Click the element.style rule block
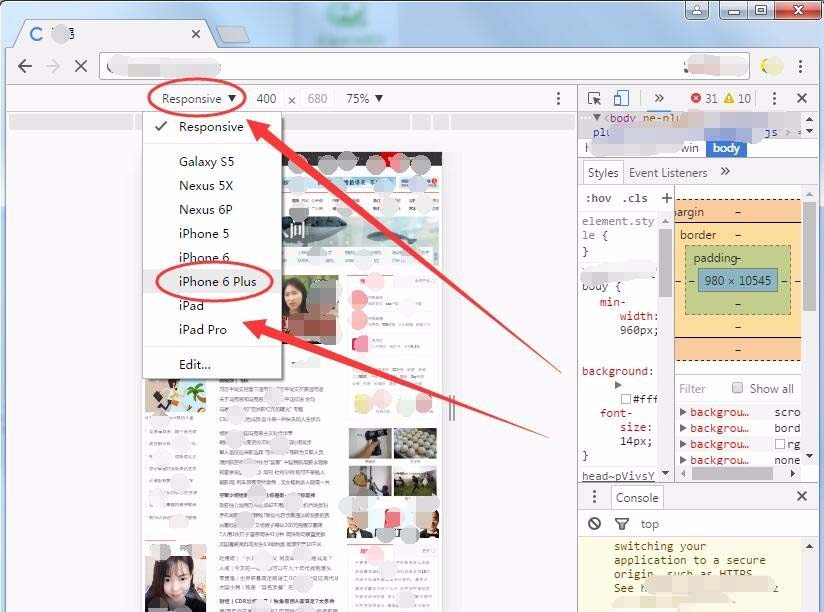 (x=618, y=235)
